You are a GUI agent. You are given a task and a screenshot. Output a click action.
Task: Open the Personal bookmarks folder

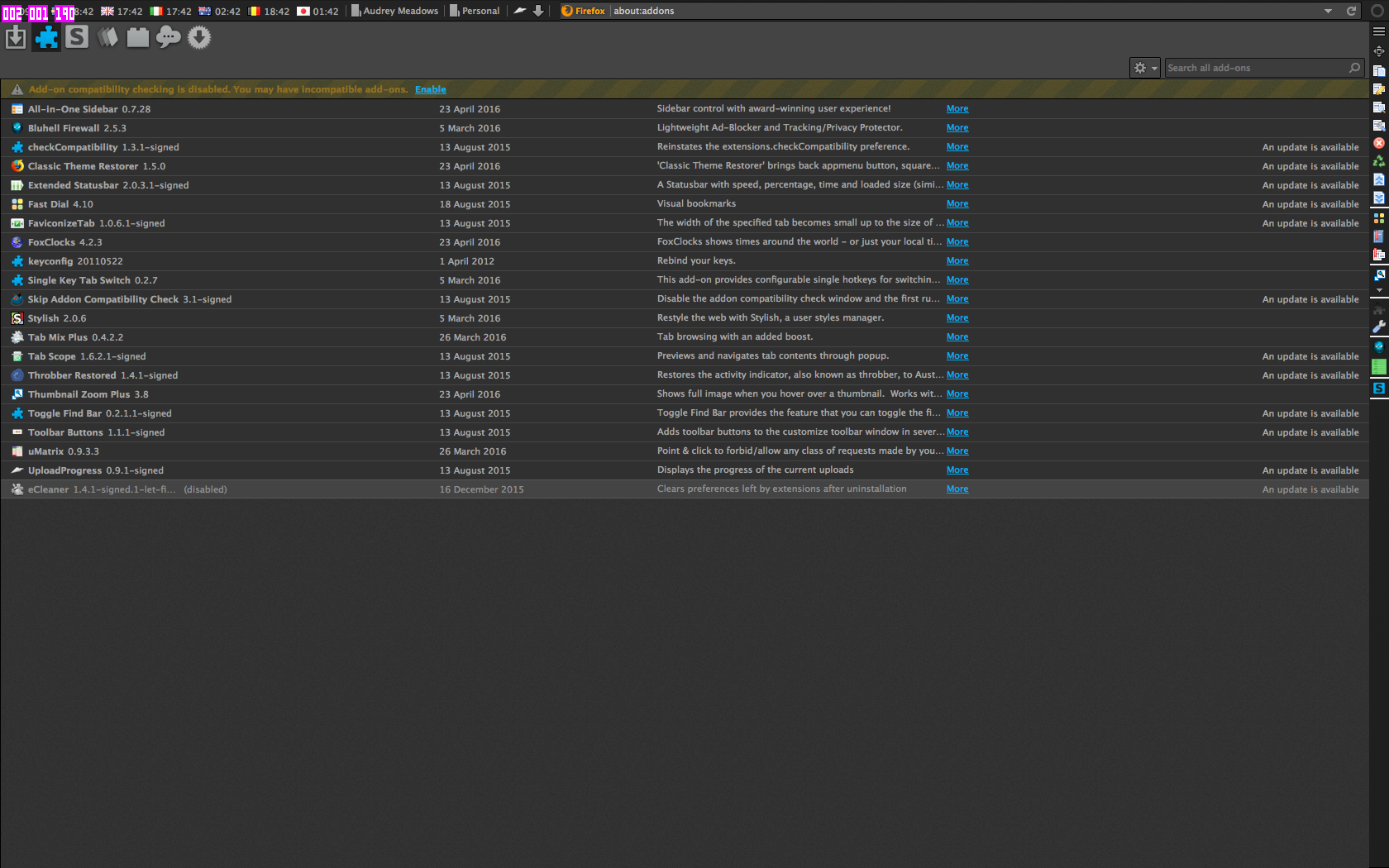(x=475, y=11)
